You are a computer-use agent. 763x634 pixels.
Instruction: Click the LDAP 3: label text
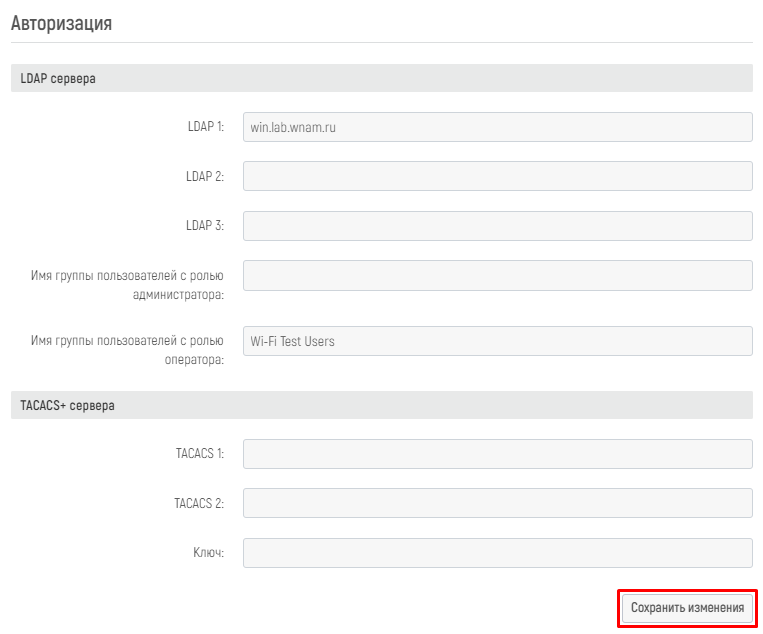point(205,225)
